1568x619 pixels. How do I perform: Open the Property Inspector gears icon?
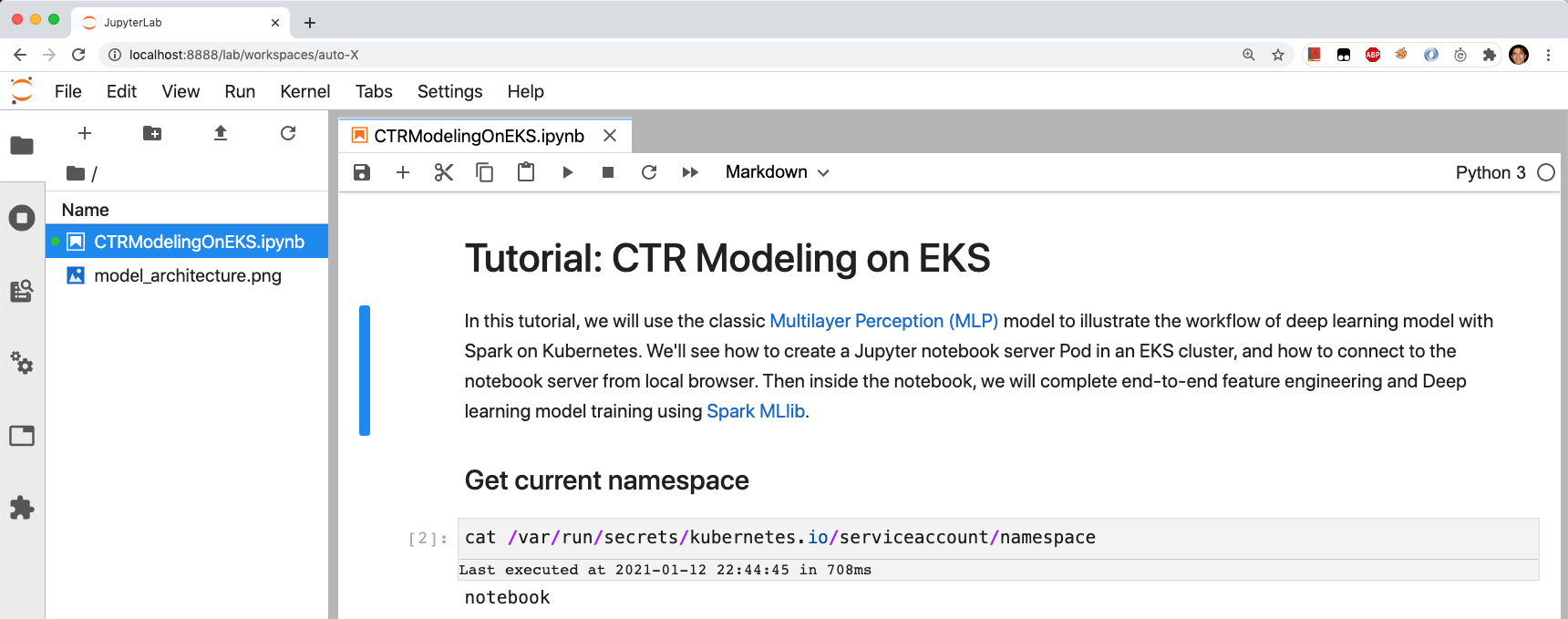22,363
